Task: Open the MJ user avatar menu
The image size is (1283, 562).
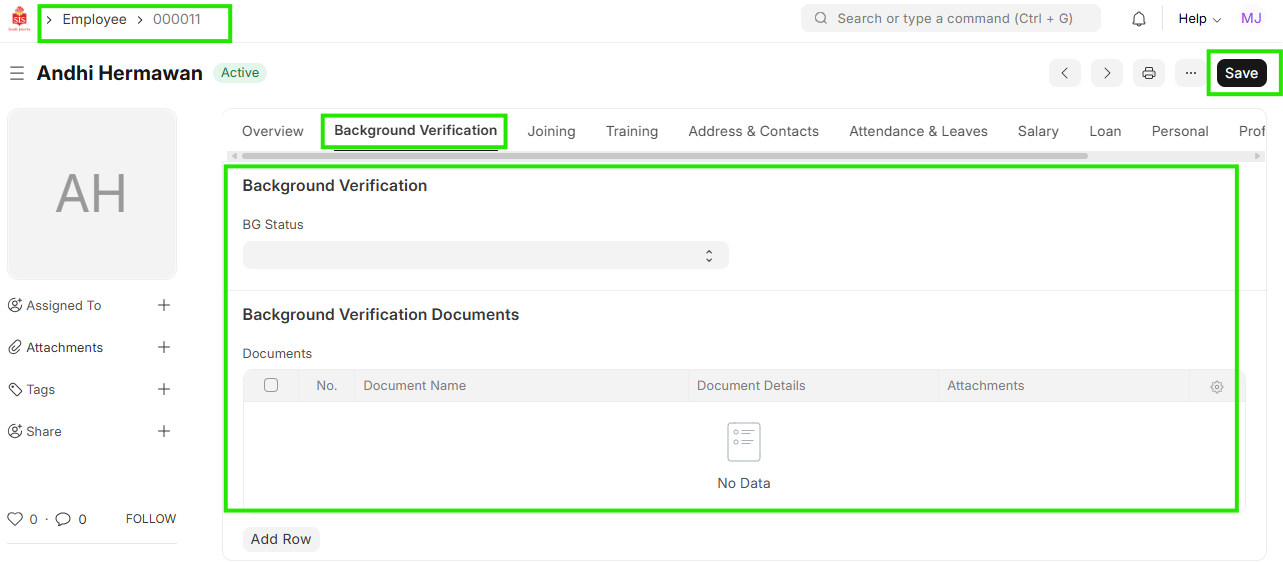Action: point(1250,19)
